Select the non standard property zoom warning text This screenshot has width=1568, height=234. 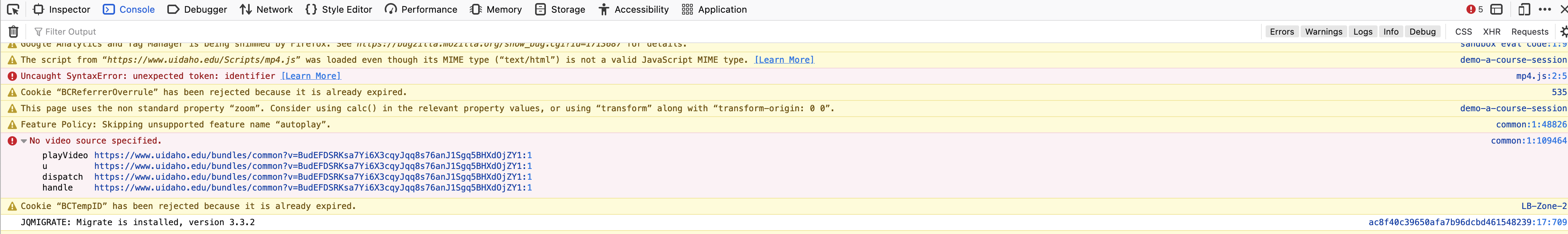tap(427, 109)
